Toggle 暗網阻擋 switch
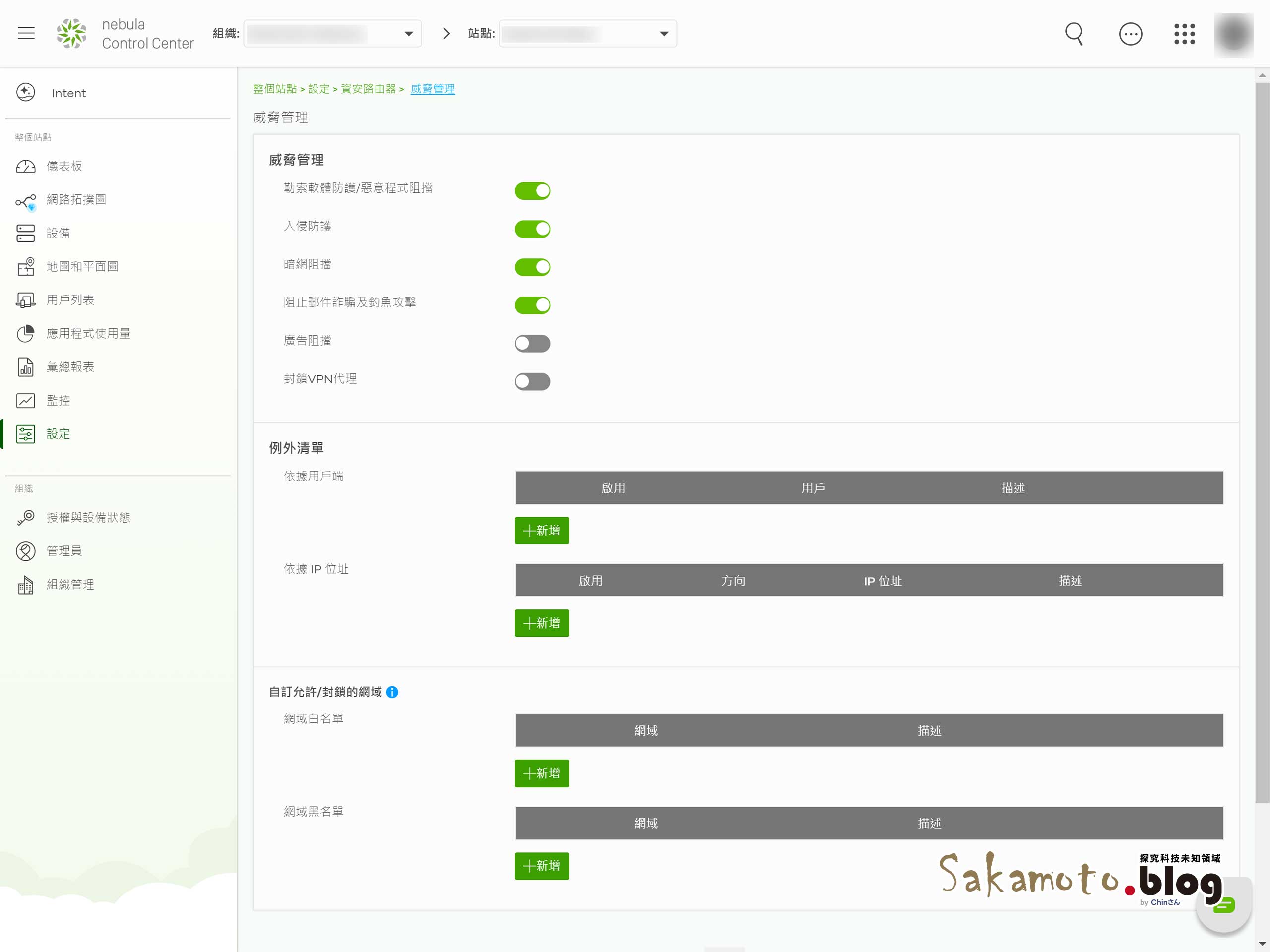Viewport: 1270px width, 952px height. (x=532, y=267)
